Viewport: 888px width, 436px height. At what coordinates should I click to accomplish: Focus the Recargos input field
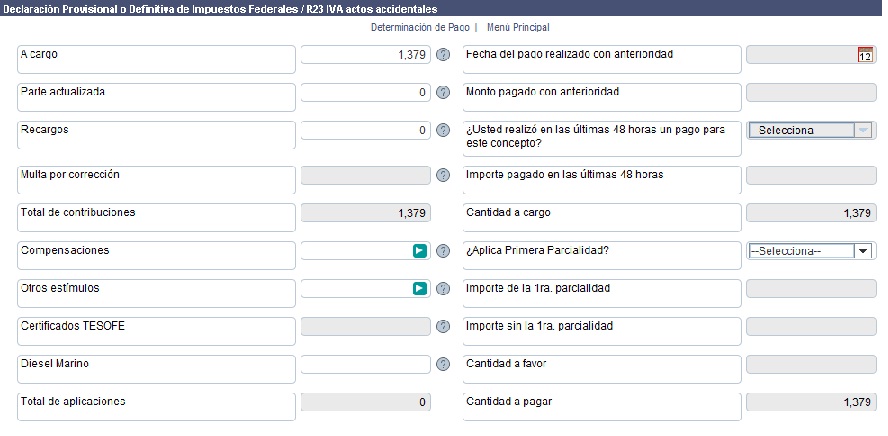point(366,130)
